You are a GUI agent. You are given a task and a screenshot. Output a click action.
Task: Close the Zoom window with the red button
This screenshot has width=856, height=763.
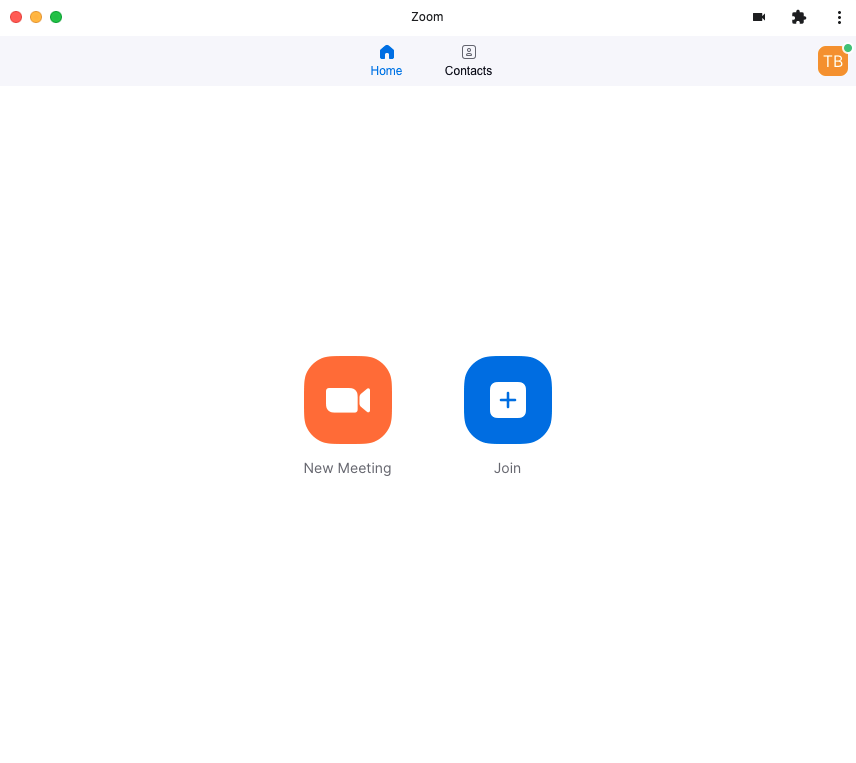tap(16, 17)
